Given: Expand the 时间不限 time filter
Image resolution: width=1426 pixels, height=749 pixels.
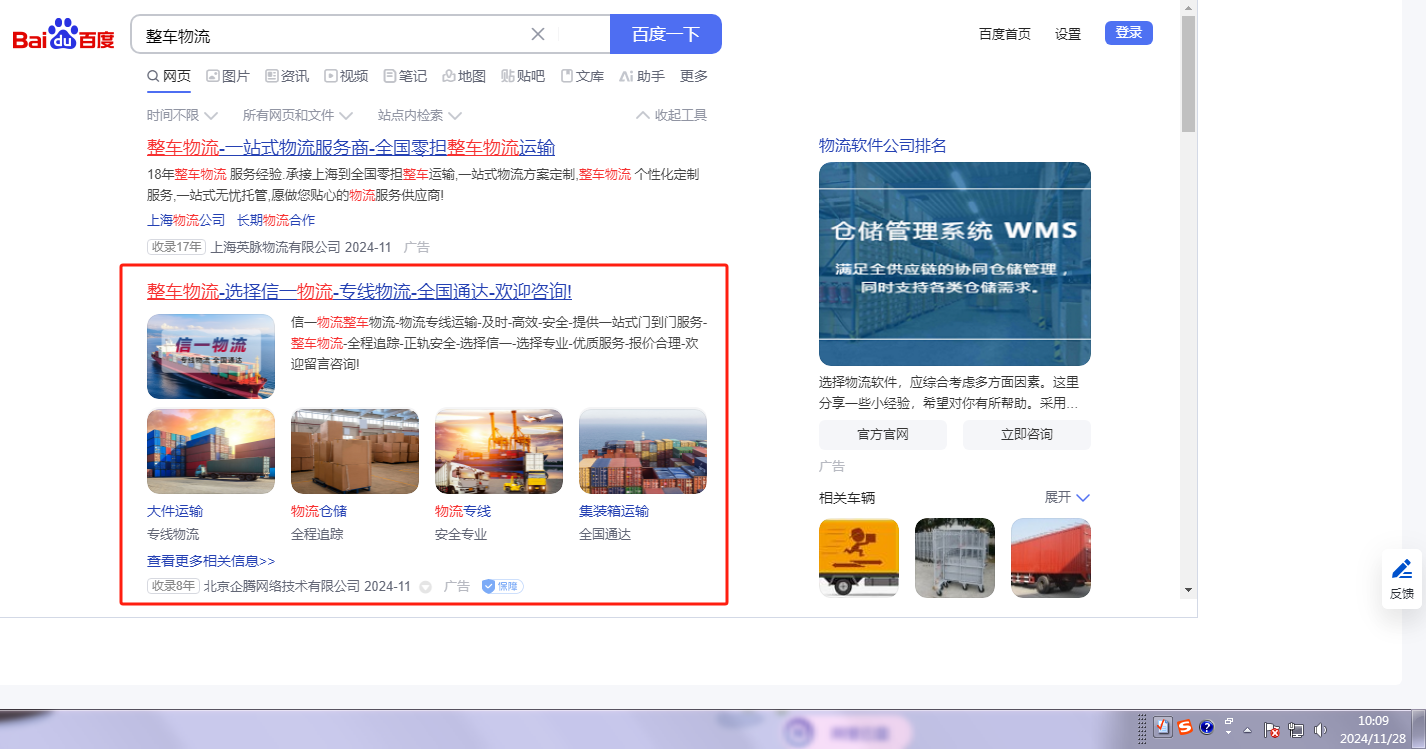Looking at the screenshot, I should (183, 115).
